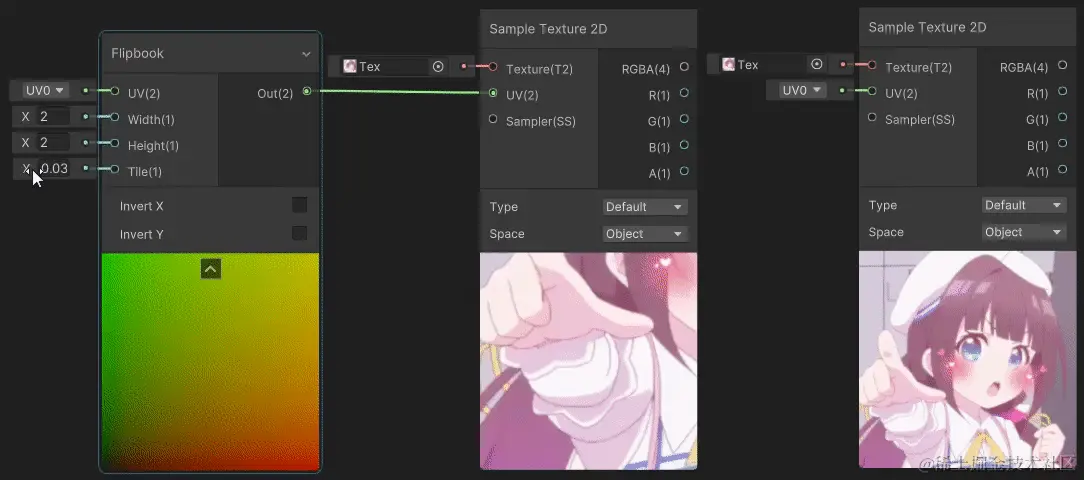Select the Sample Texture 2D title above the zoomed-in preview

[x=548, y=29]
